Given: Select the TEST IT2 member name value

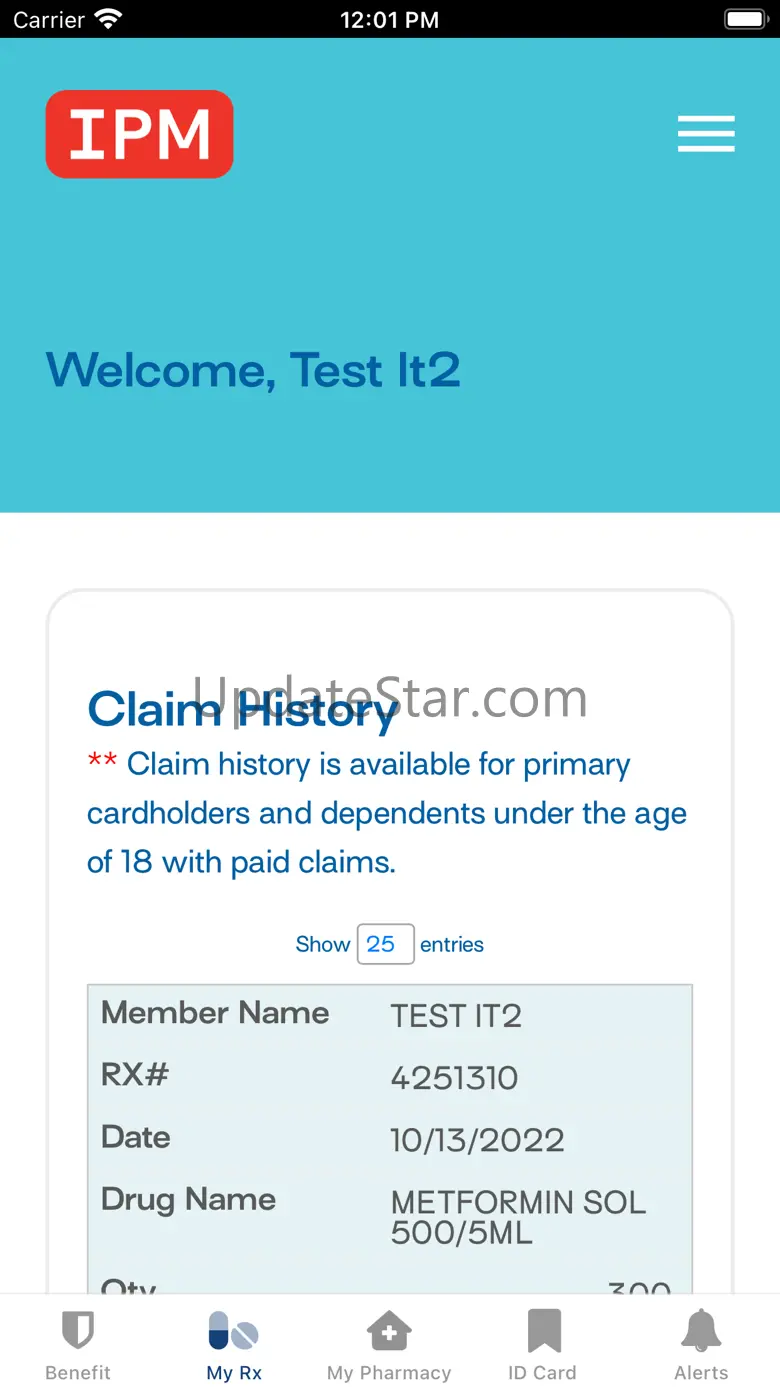Looking at the screenshot, I should tap(456, 1016).
